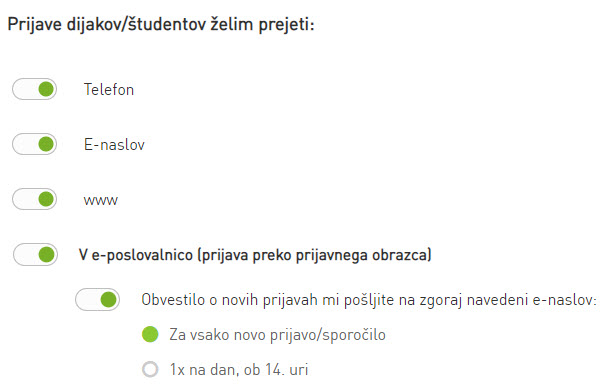Click the Prijave dijakov/študentov želim prejeti heading
This screenshot has height=384, width=607.
(x=161, y=24)
